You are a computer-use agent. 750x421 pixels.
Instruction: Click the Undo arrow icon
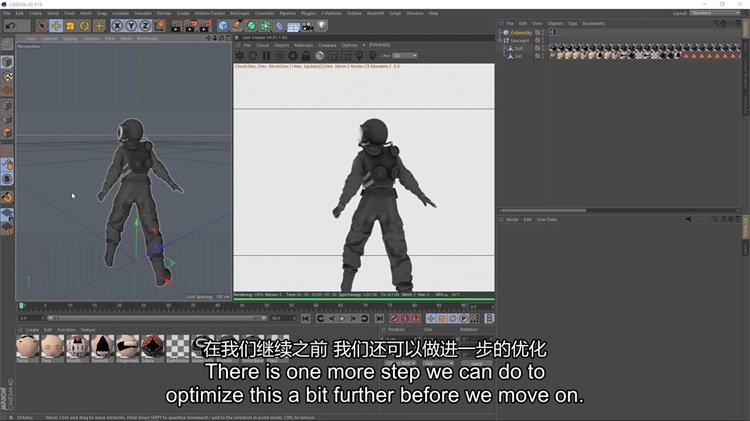click(x=10, y=25)
